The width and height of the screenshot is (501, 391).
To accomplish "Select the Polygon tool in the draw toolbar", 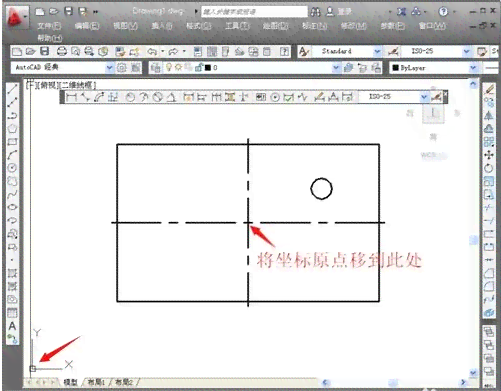I will (12, 128).
